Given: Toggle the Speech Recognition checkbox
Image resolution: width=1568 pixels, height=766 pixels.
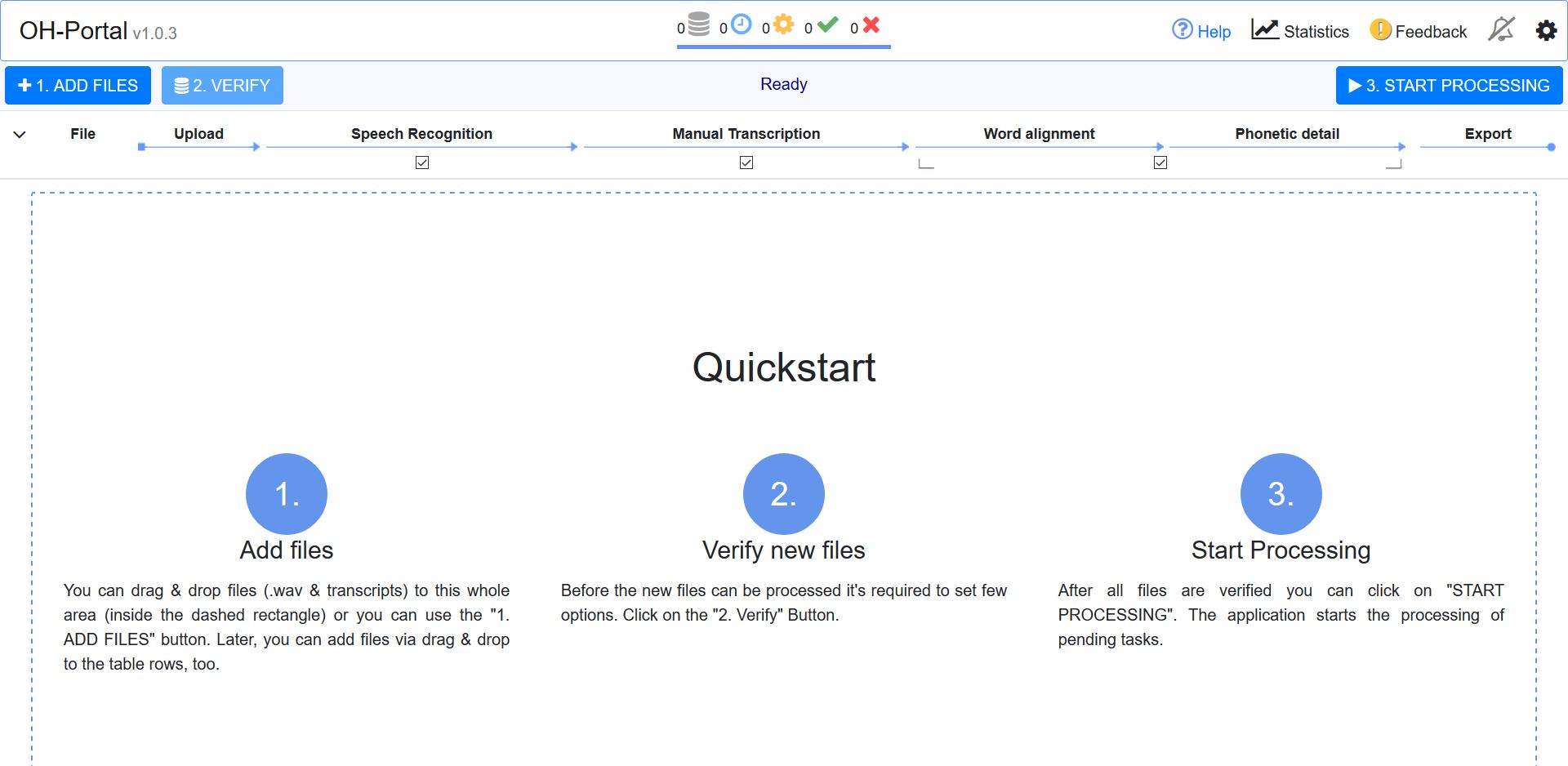Looking at the screenshot, I should point(422,163).
